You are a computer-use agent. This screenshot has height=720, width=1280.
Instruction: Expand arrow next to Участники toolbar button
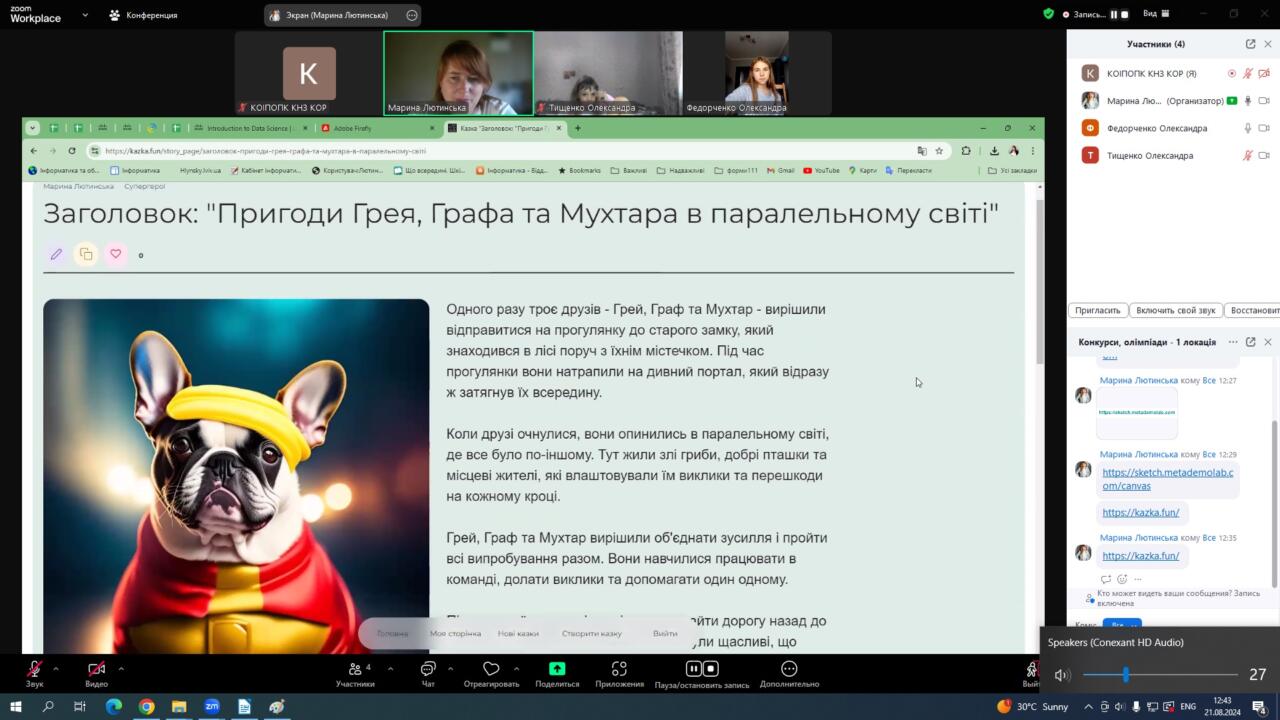[x=390, y=668]
